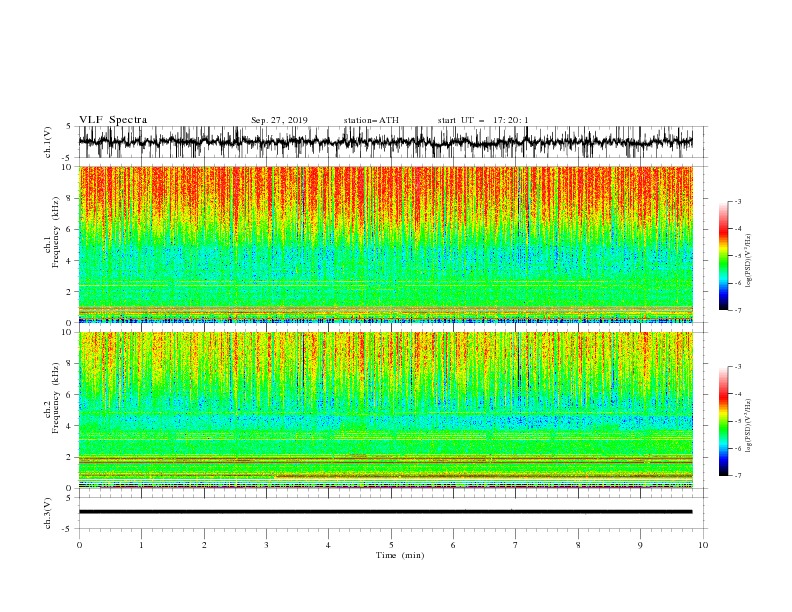Click the "-7" label on ch.1 color scale

tap(737, 310)
